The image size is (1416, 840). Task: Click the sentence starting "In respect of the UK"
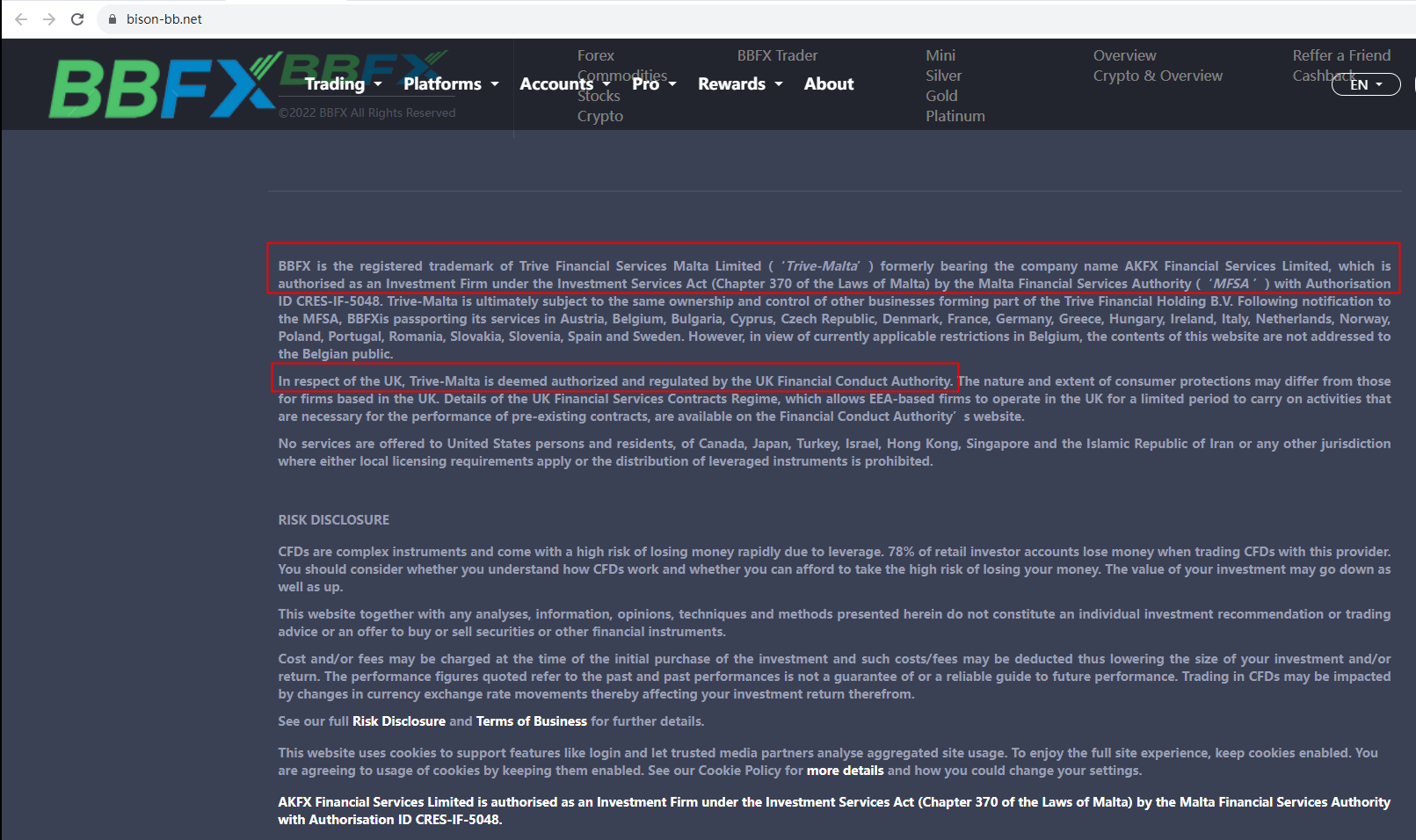[615, 381]
